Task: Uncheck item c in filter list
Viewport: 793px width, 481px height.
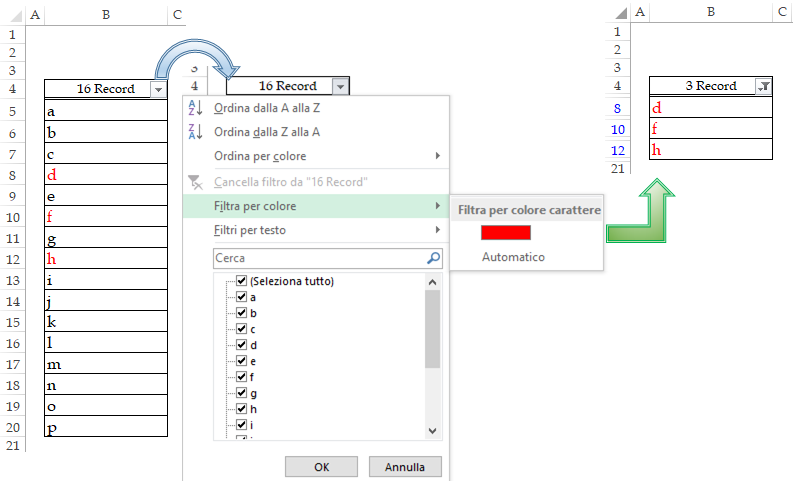Action: pos(242,329)
